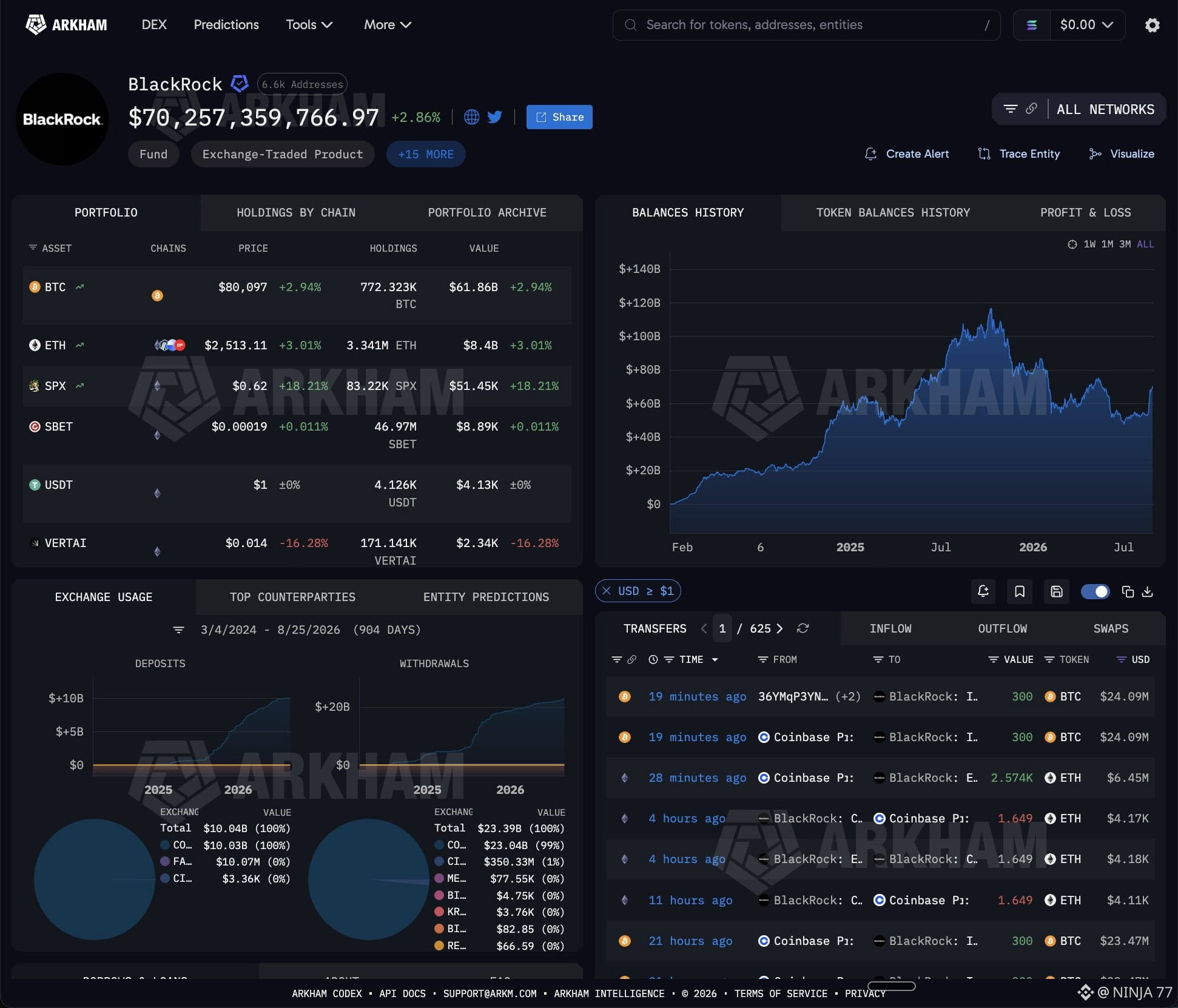The height and width of the screenshot is (1008, 1178).
Task: Click the KR… swatch in withdrawals legend
Action: tap(439, 912)
